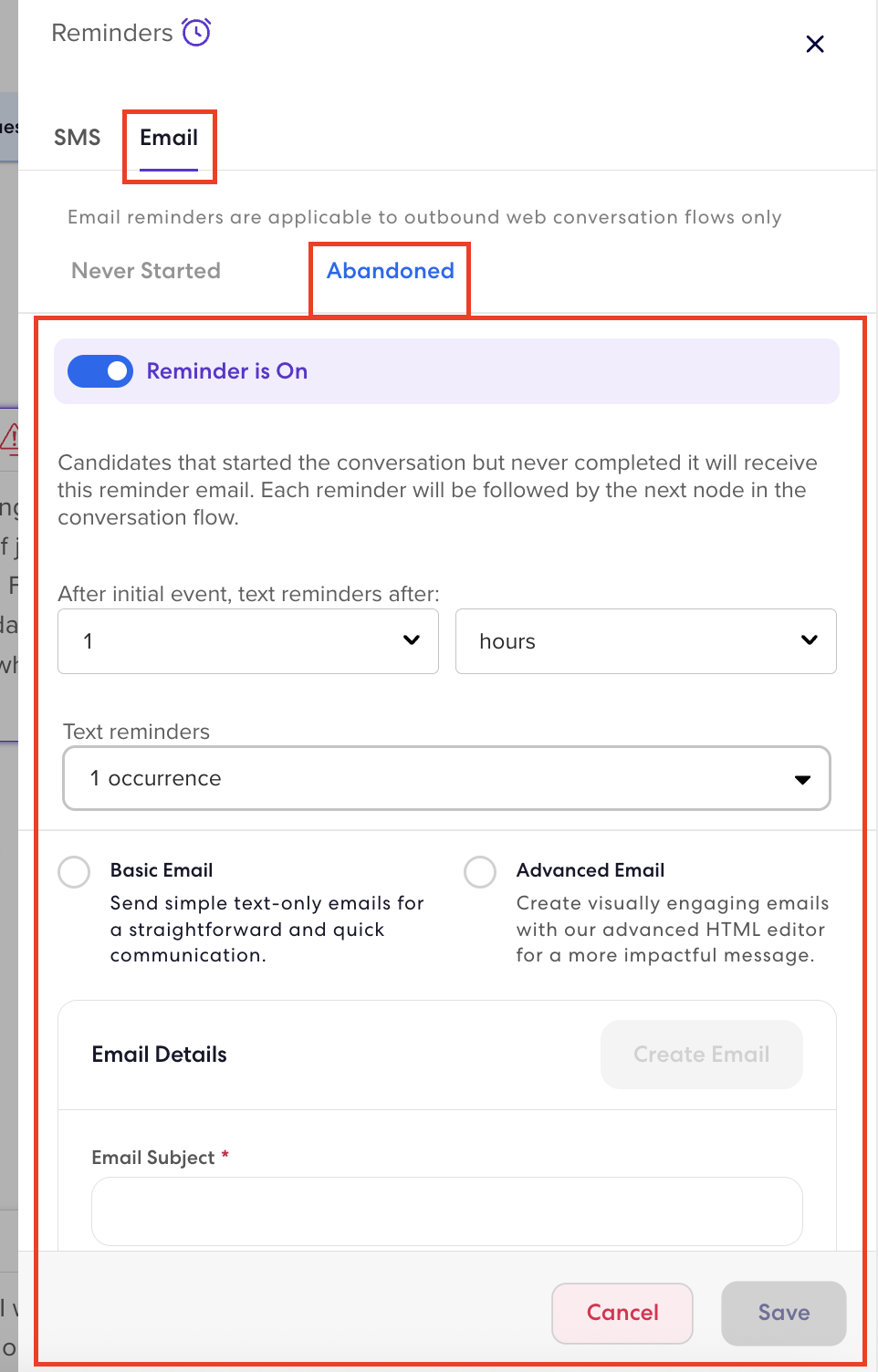Expand the 1 occurrence dropdown

coord(446,778)
